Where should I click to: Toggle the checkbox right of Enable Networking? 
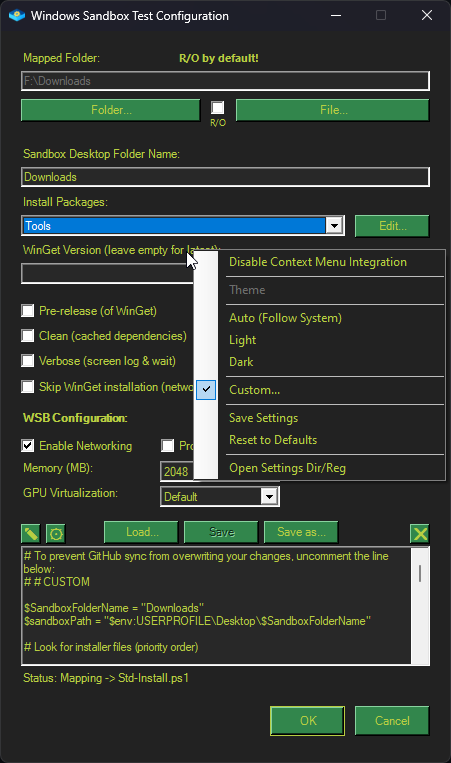tap(167, 446)
